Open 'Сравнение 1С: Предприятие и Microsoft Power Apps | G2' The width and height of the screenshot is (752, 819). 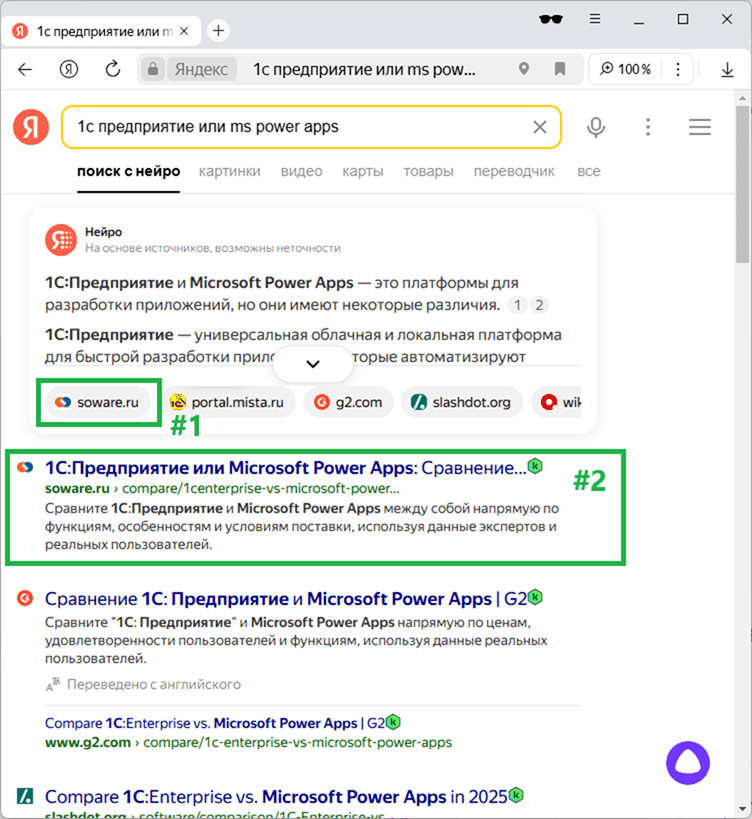pos(286,599)
